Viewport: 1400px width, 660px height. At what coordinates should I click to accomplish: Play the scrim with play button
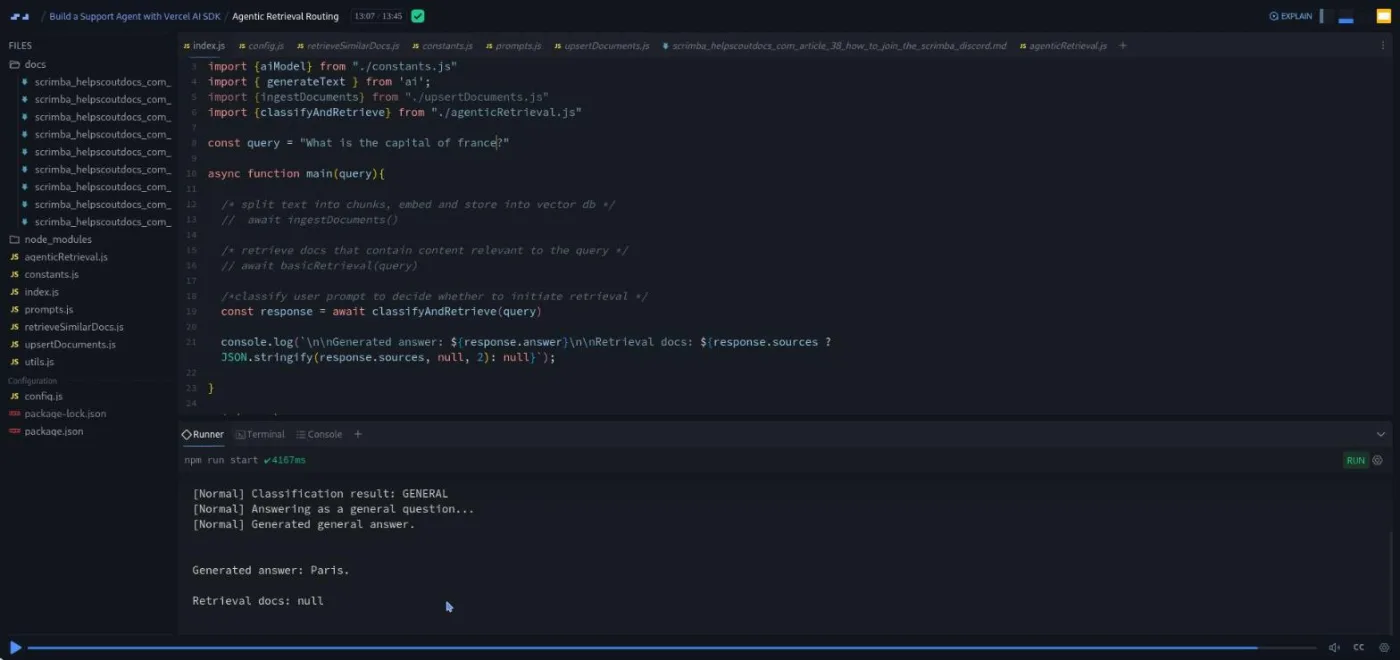click(15, 647)
